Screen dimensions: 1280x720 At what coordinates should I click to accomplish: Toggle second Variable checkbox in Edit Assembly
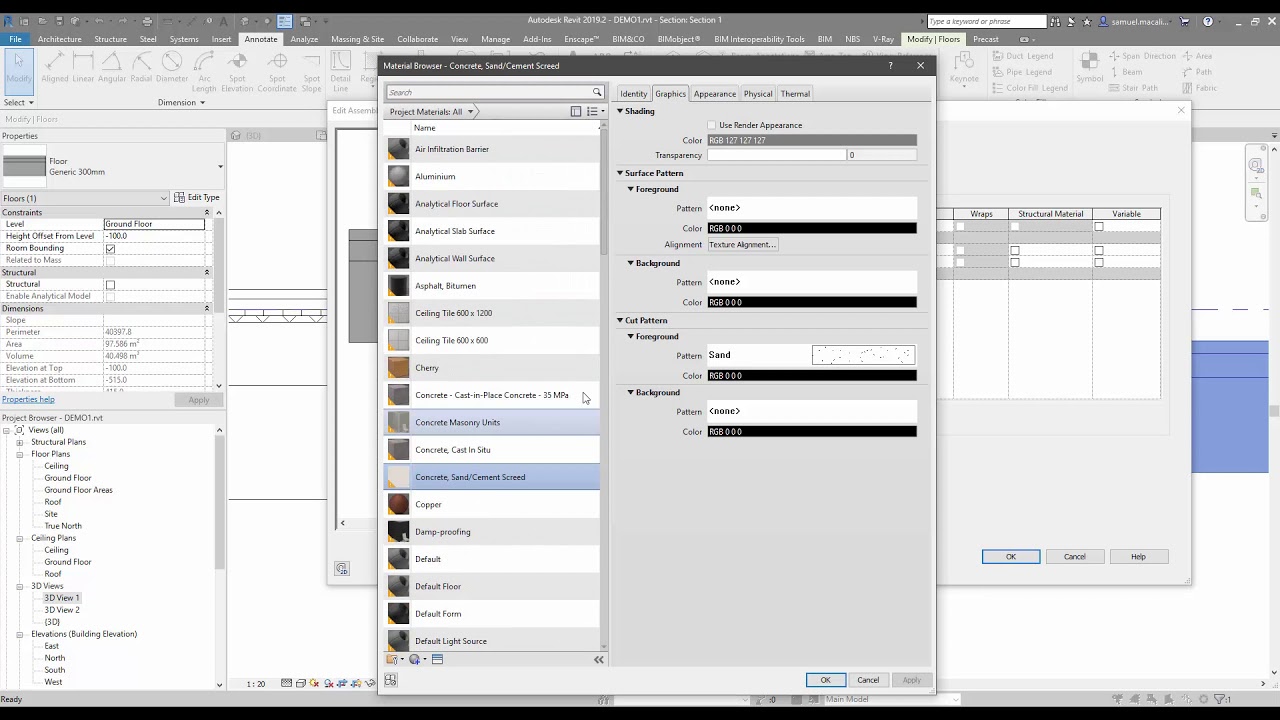(1098, 250)
